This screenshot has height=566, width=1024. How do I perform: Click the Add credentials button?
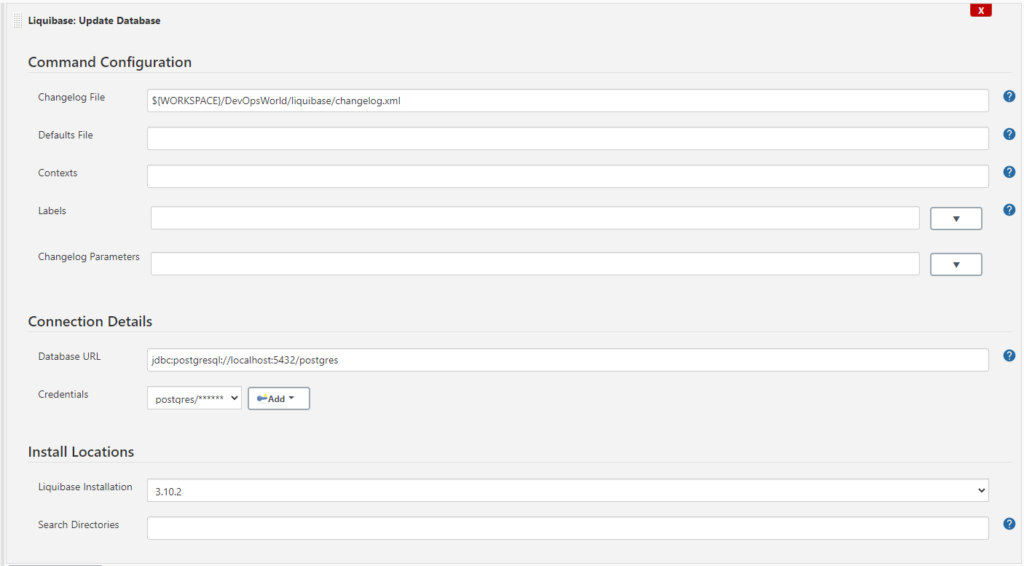(279, 398)
